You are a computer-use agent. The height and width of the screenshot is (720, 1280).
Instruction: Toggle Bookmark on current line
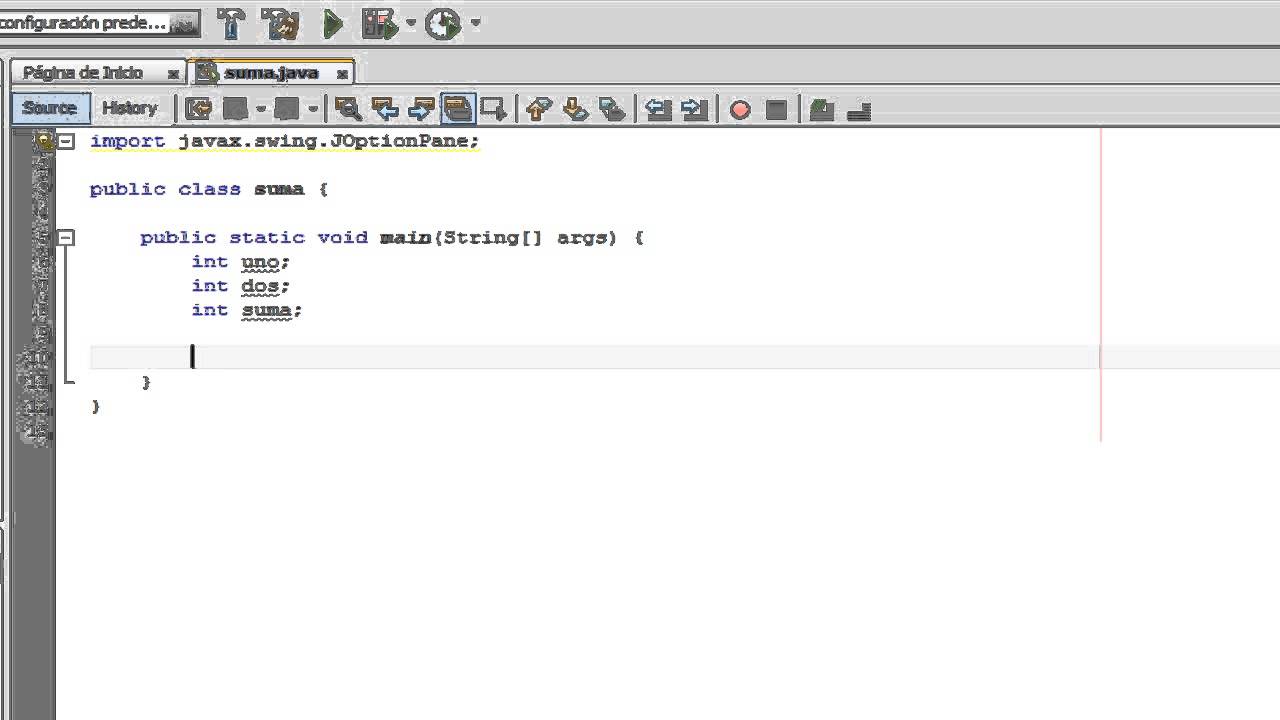[612, 109]
